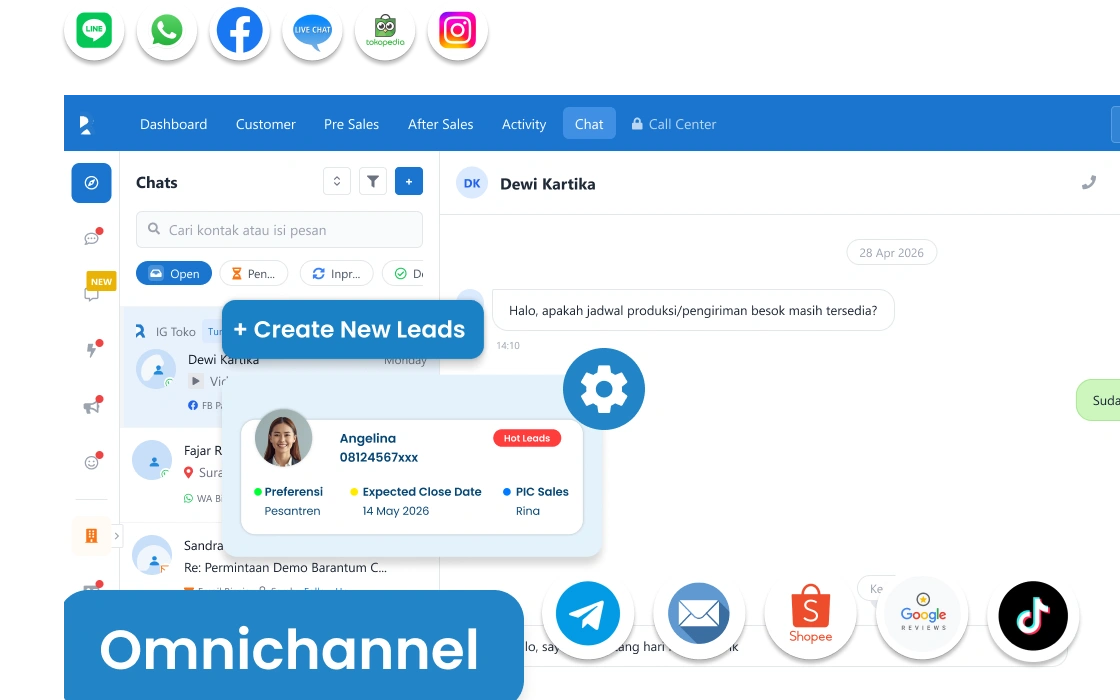Select the Inprogress status filter chip

pos(336,274)
